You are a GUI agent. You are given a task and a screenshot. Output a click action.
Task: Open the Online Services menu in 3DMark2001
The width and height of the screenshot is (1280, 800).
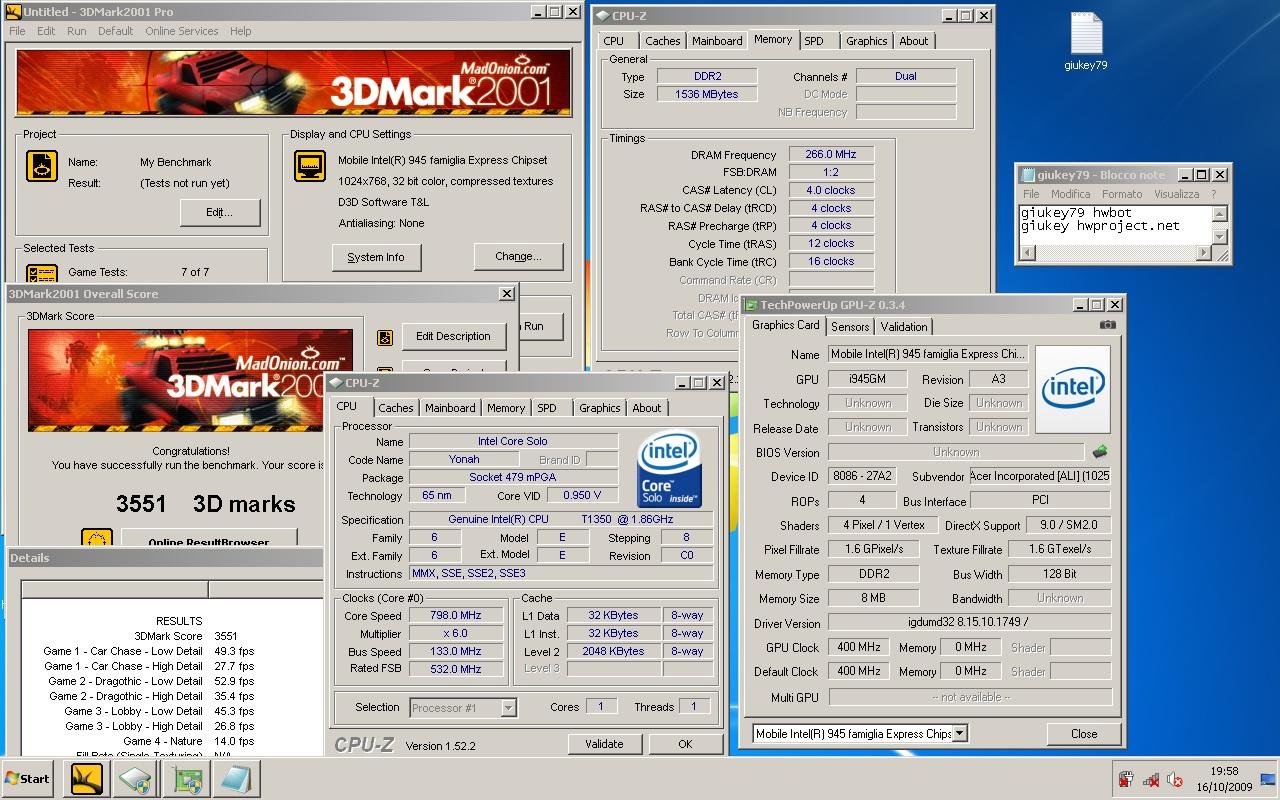(181, 31)
